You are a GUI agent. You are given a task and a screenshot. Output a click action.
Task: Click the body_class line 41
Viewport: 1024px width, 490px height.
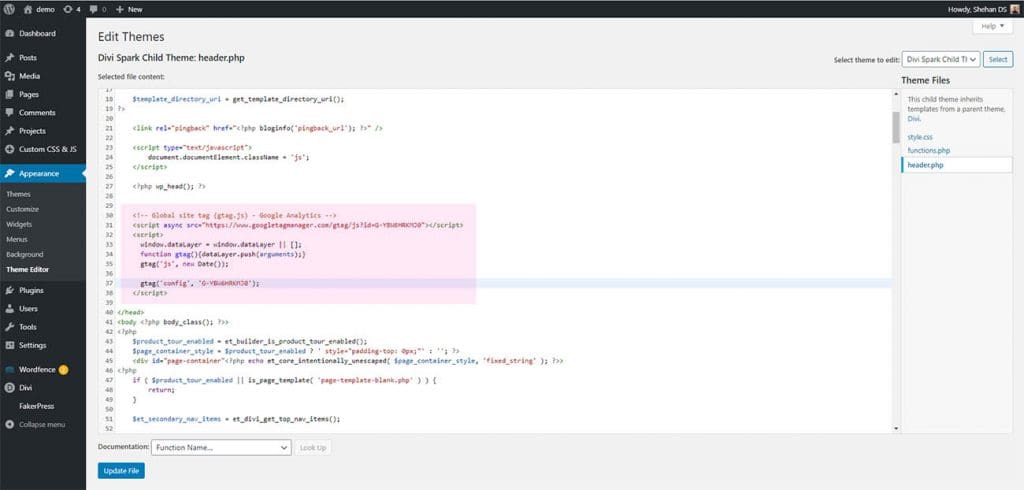(x=173, y=322)
